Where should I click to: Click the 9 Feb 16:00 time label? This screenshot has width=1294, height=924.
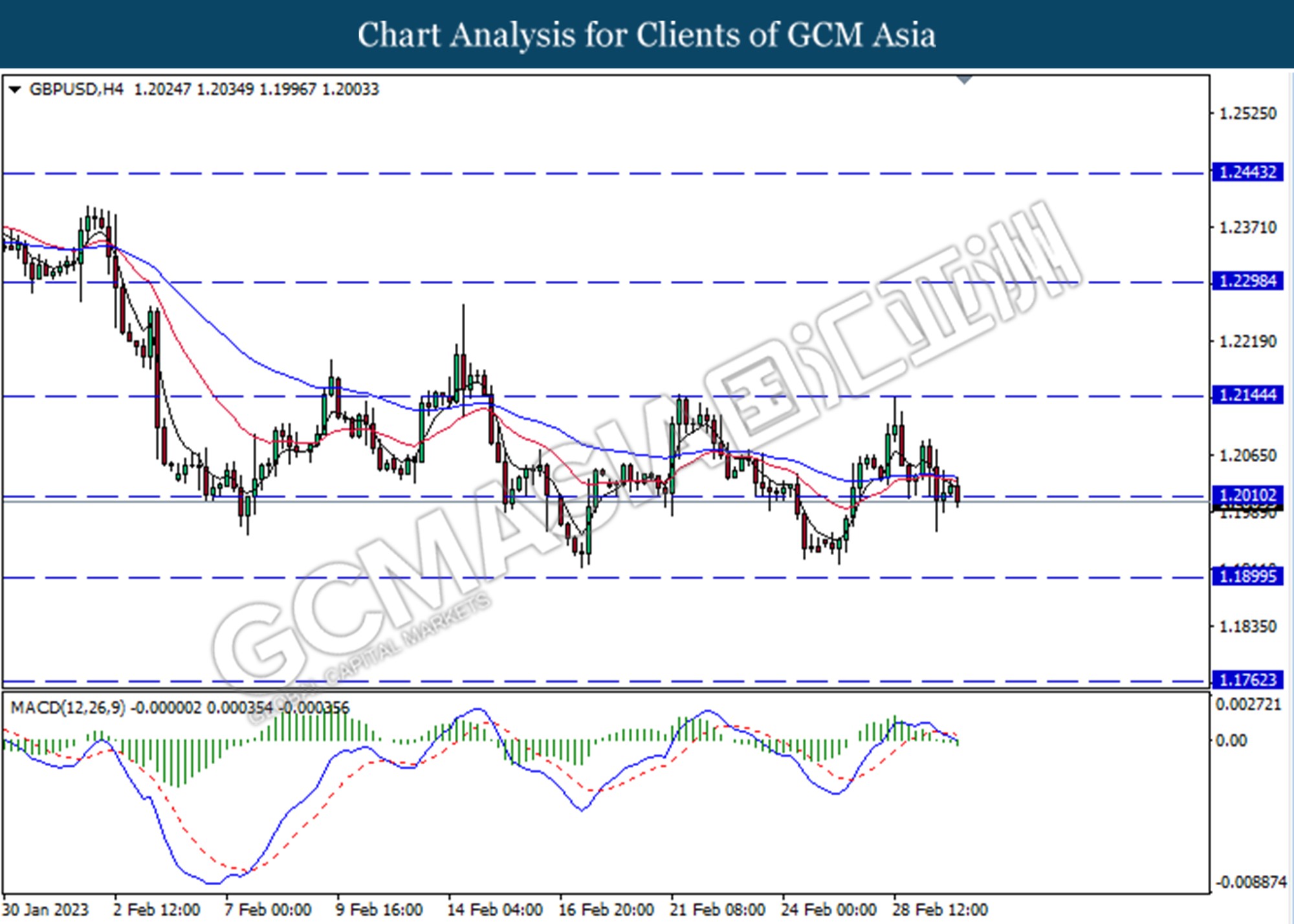(379, 910)
